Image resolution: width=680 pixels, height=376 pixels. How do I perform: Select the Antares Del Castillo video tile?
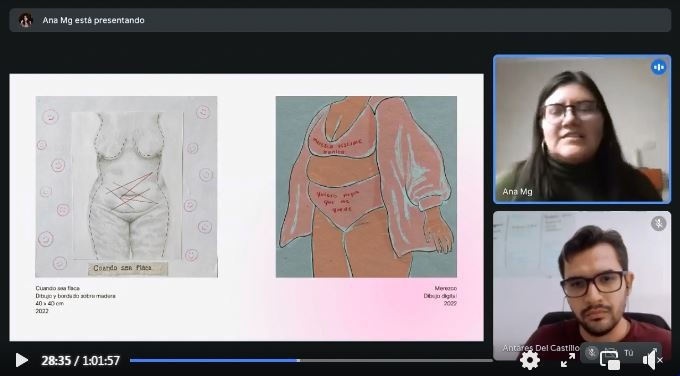point(582,285)
